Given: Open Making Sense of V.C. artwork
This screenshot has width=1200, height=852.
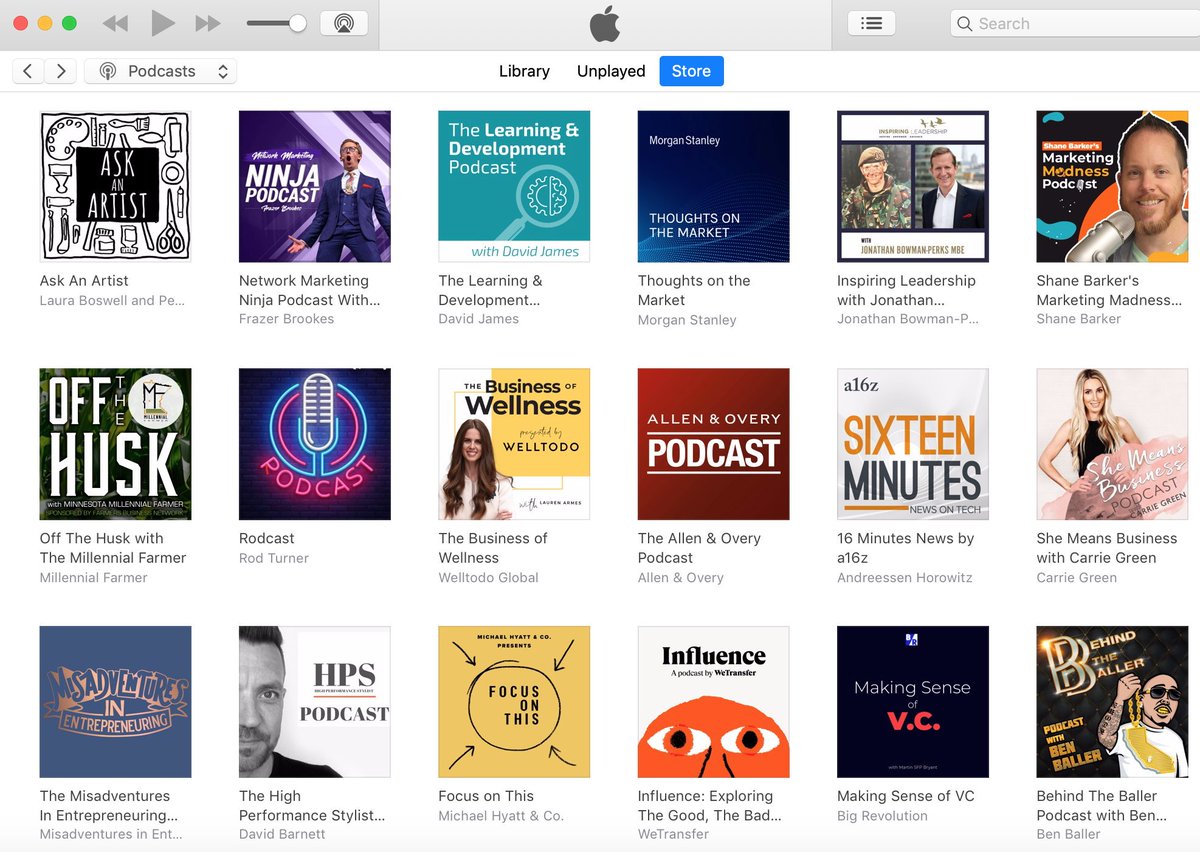Looking at the screenshot, I should 913,702.
